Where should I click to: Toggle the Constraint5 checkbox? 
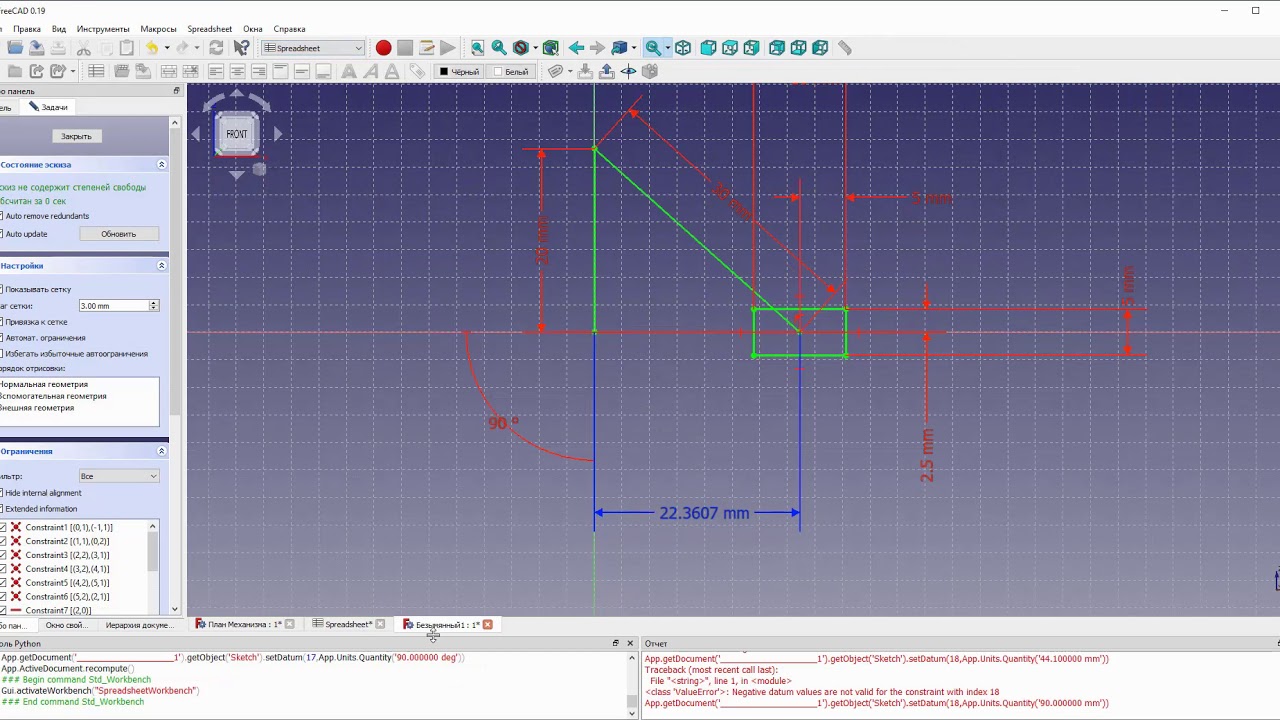(x=3, y=583)
